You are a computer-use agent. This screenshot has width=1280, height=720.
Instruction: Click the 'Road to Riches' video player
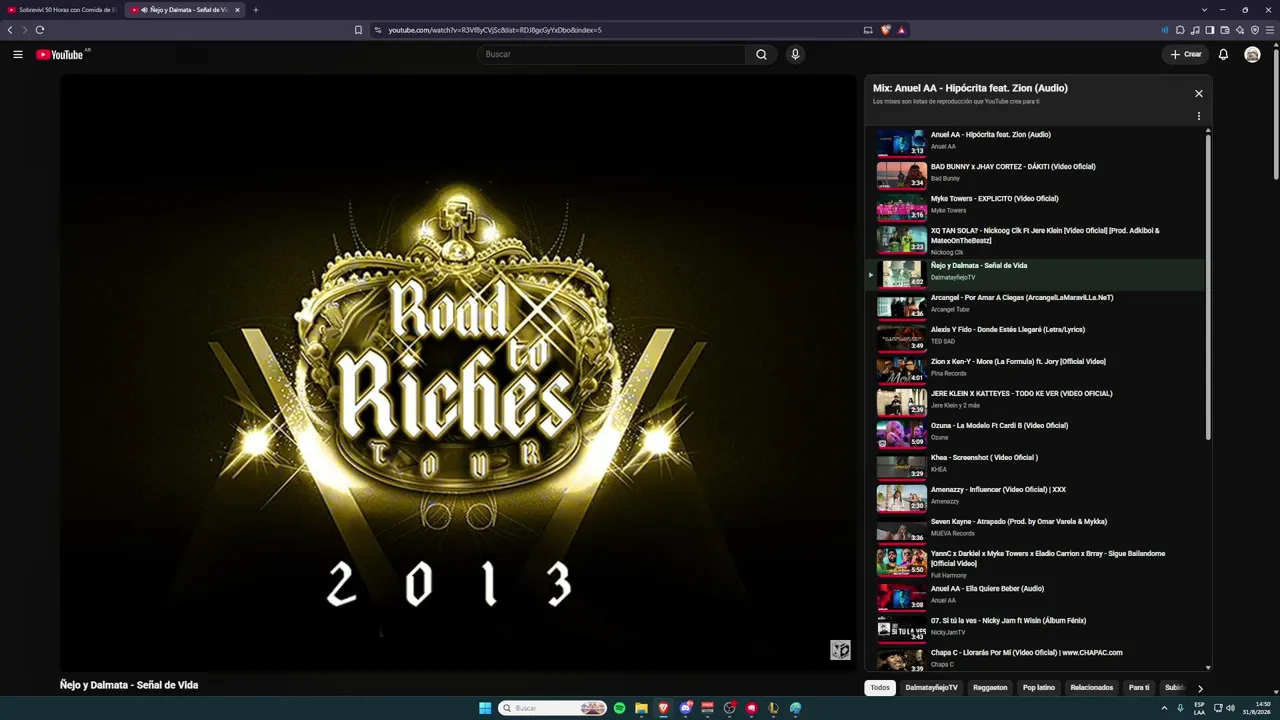pyautogui.click(x=458, y=373)
